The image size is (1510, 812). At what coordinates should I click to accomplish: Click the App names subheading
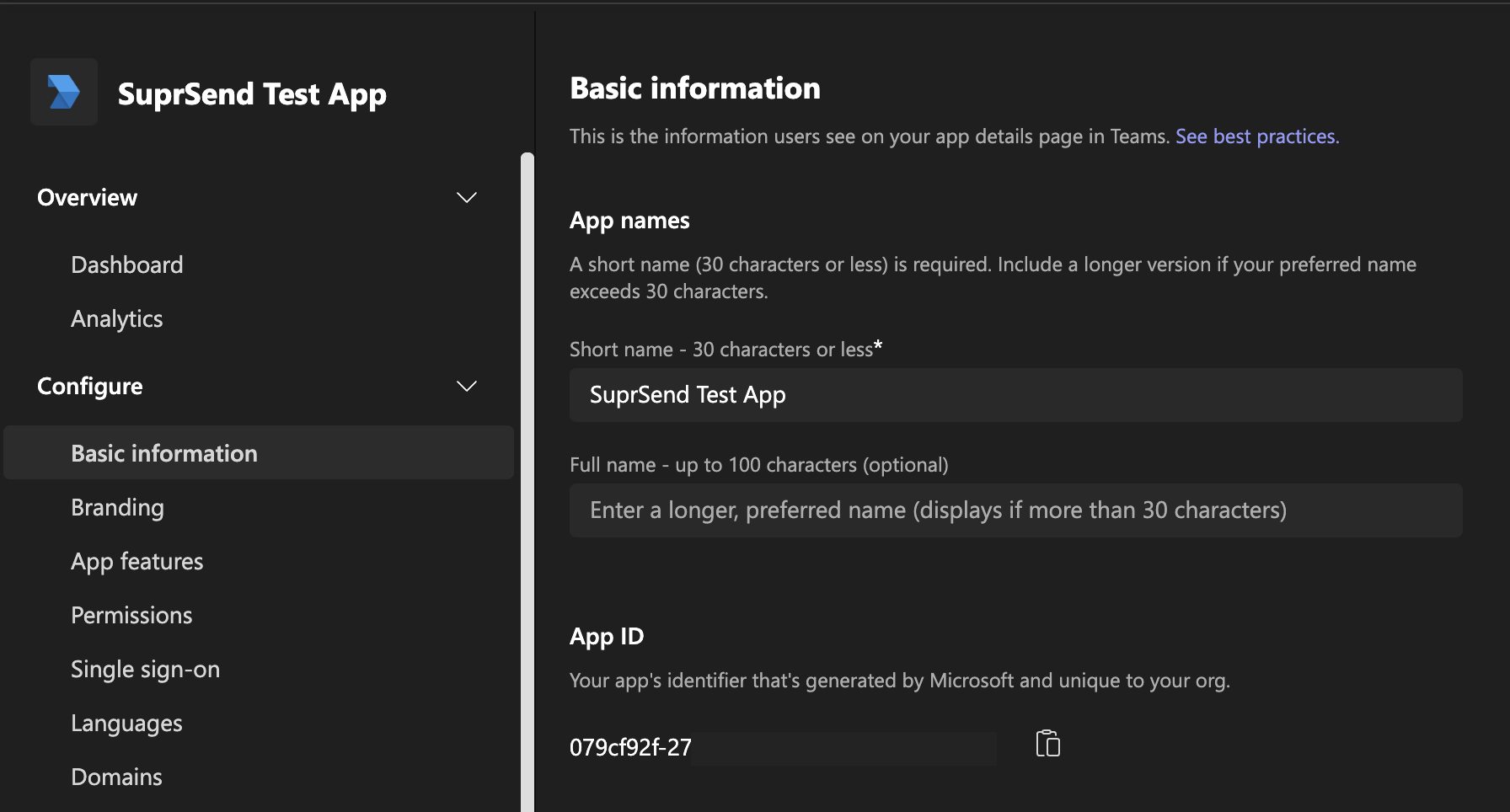[629, 221]
